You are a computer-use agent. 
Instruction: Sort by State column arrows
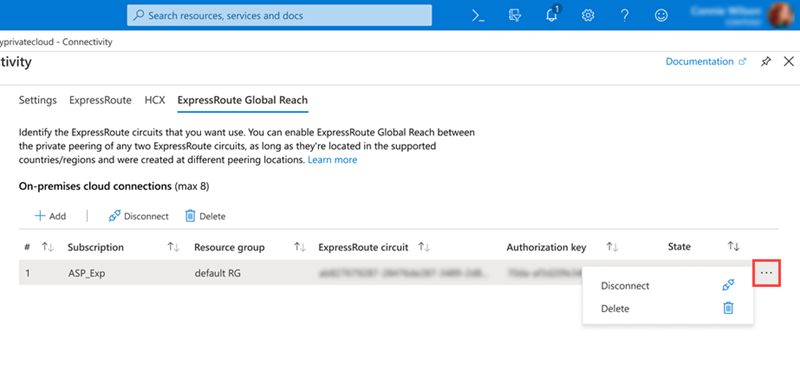point(733,247)
